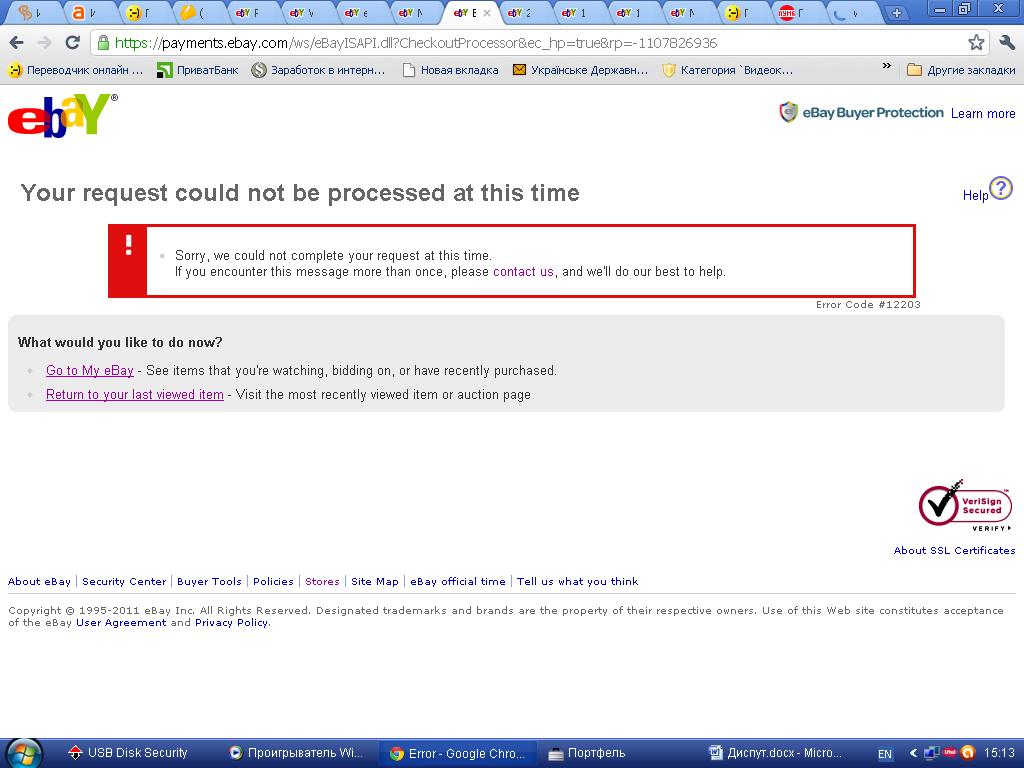Click the EN language indicator

884,754
